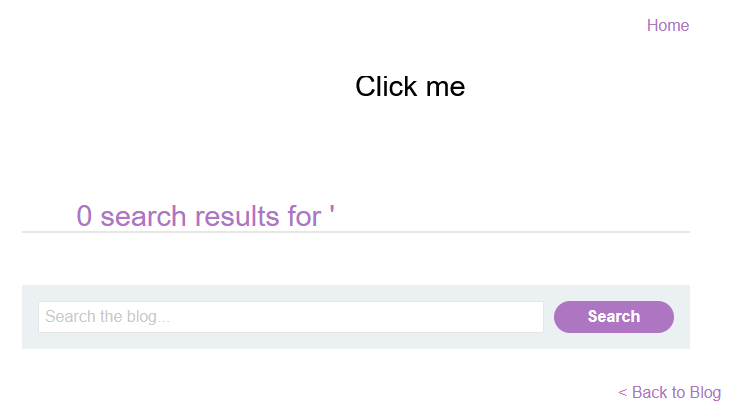Activate the search text field placeholder
Screen dimensions: 732x417
tap(108, 317)
